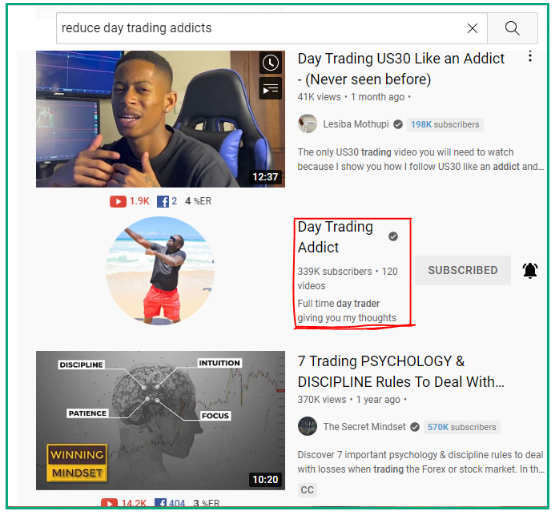Click the Lesiba Mothupi channel name
The height and width of the screenshot is (513, 555).
pos(356,124)
